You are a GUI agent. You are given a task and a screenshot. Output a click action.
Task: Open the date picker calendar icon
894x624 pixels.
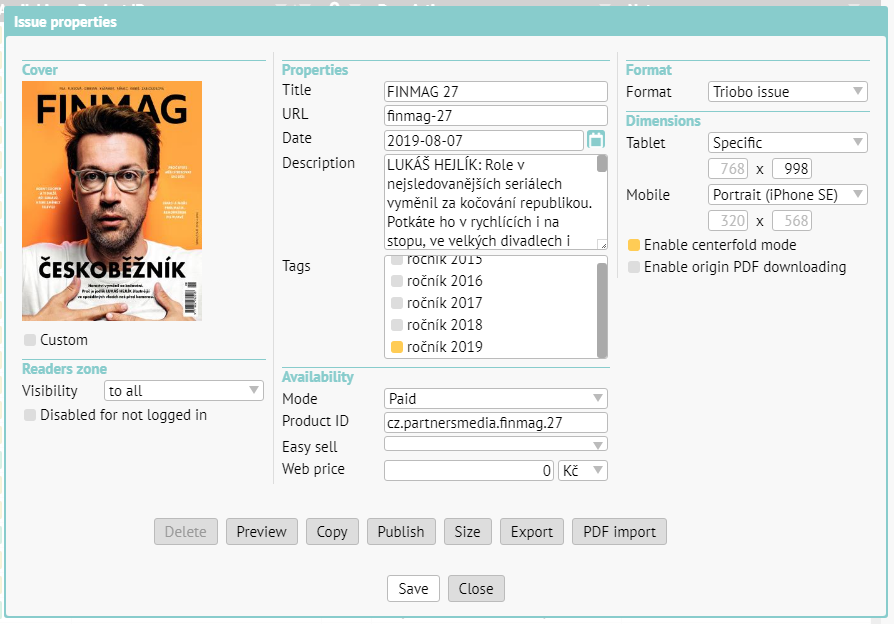pyautogui.click(x=596, y=139)
